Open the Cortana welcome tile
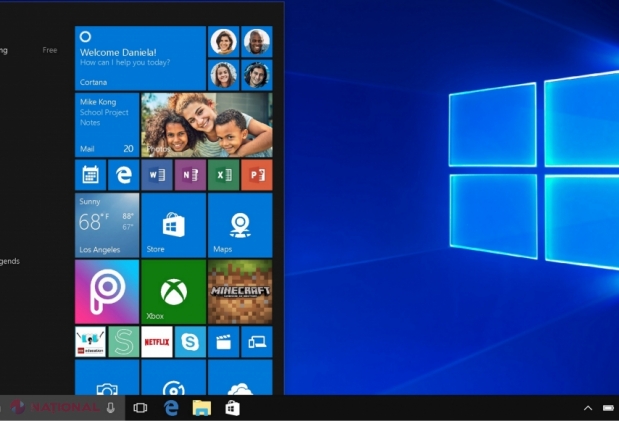 tap(140, 58)
